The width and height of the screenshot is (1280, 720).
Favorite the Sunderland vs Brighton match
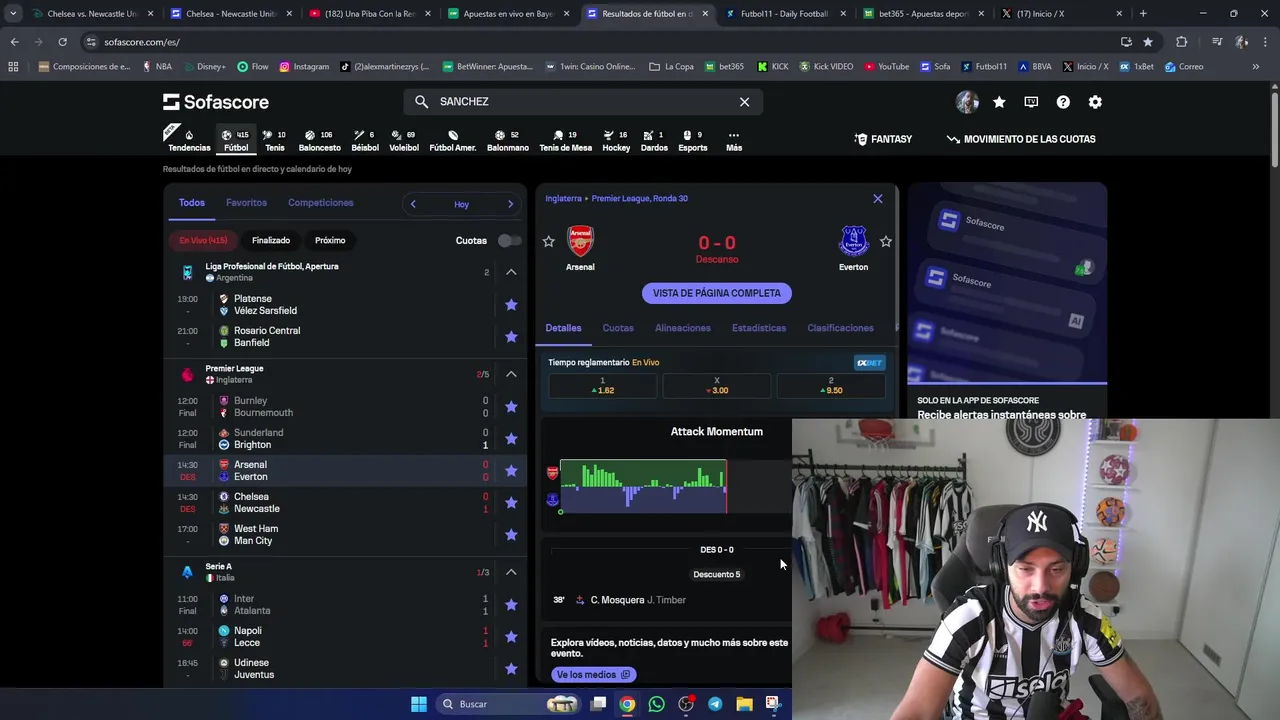pyautogui.click(x=511, y=439)
